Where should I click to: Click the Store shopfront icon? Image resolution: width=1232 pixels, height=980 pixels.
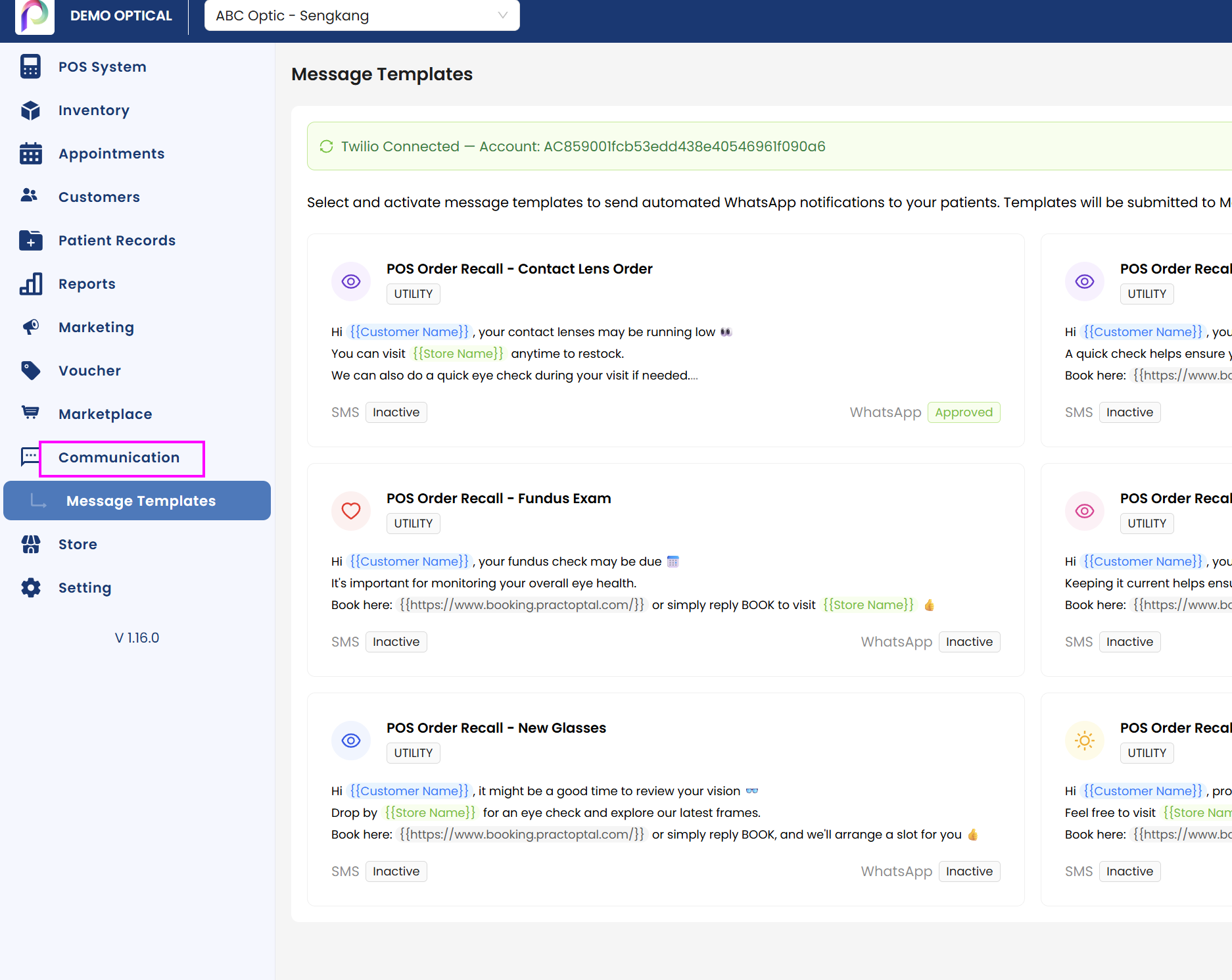click(x=30, y=544)
